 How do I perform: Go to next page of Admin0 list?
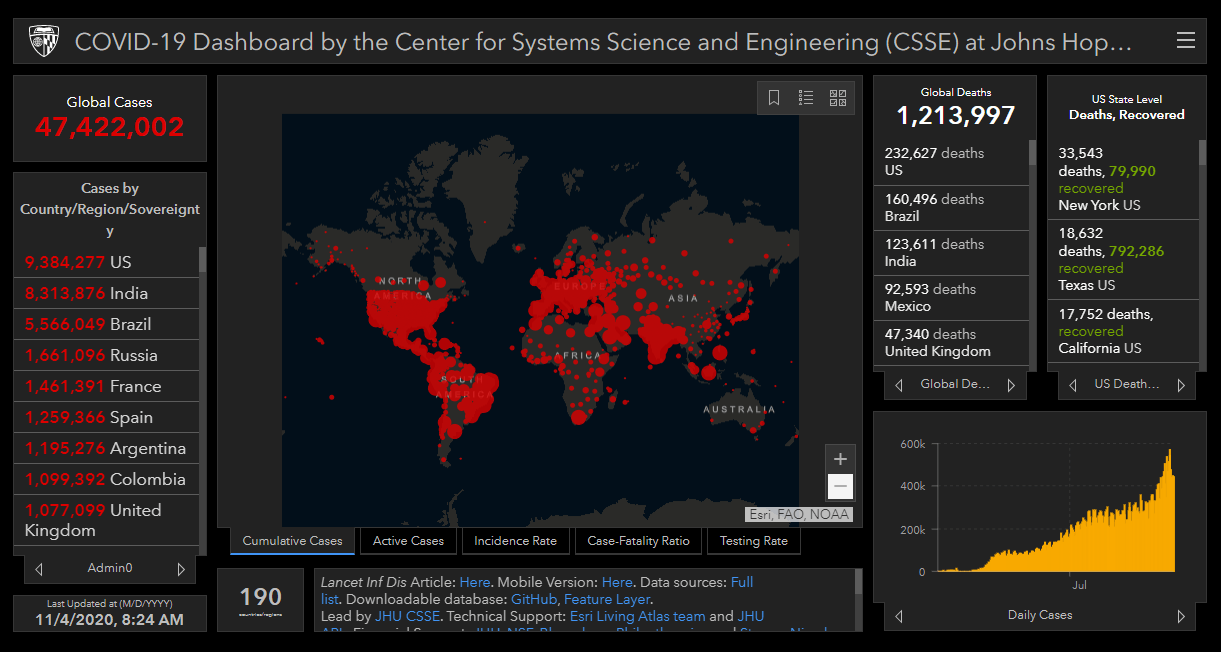[181, 569]
